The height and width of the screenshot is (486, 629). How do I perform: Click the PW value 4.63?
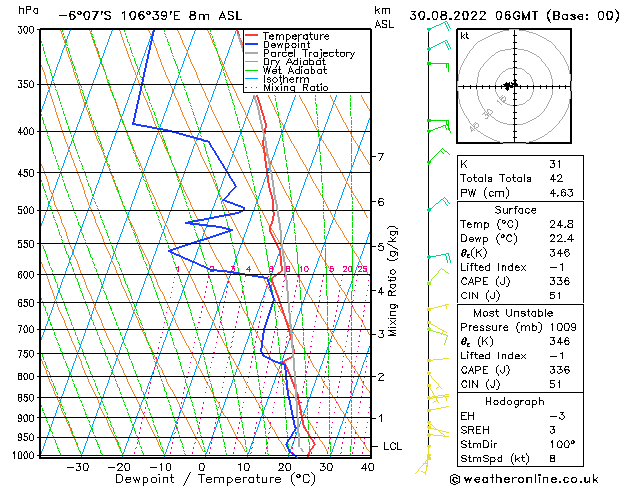(561, 193)
